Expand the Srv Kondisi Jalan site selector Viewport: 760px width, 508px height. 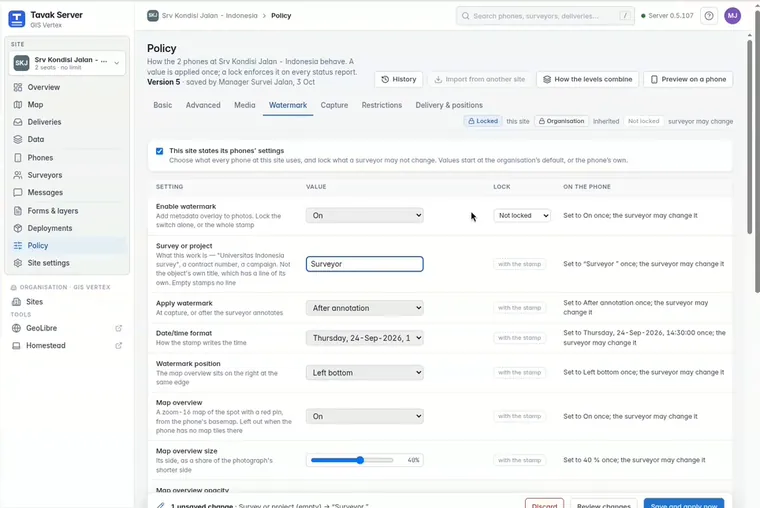(x=67, y=63)
